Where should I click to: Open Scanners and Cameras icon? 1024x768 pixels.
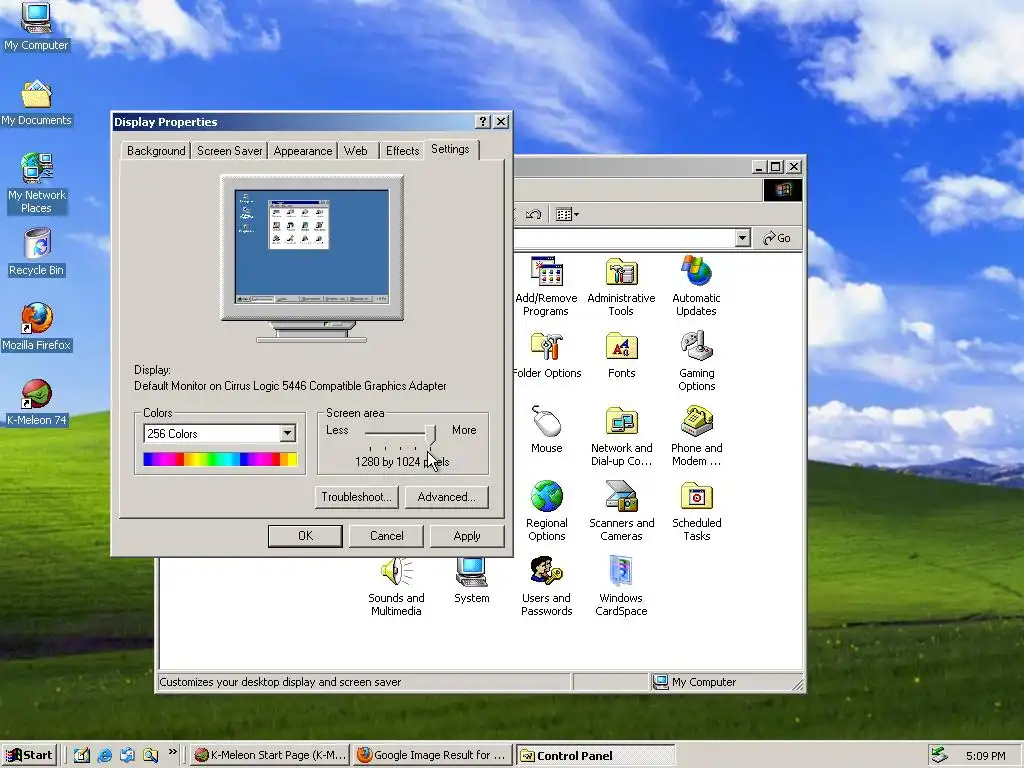pyautogui.click(x=621, y=511)
